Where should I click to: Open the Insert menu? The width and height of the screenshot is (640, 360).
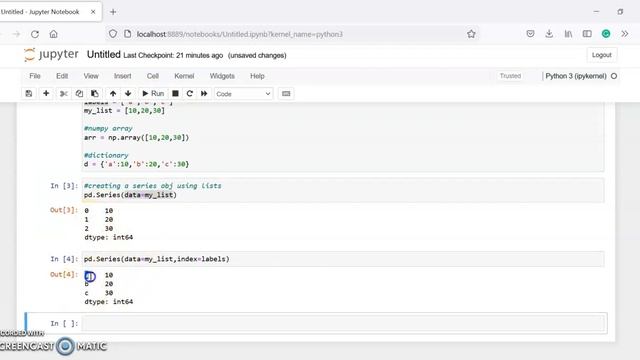point(122,76)
